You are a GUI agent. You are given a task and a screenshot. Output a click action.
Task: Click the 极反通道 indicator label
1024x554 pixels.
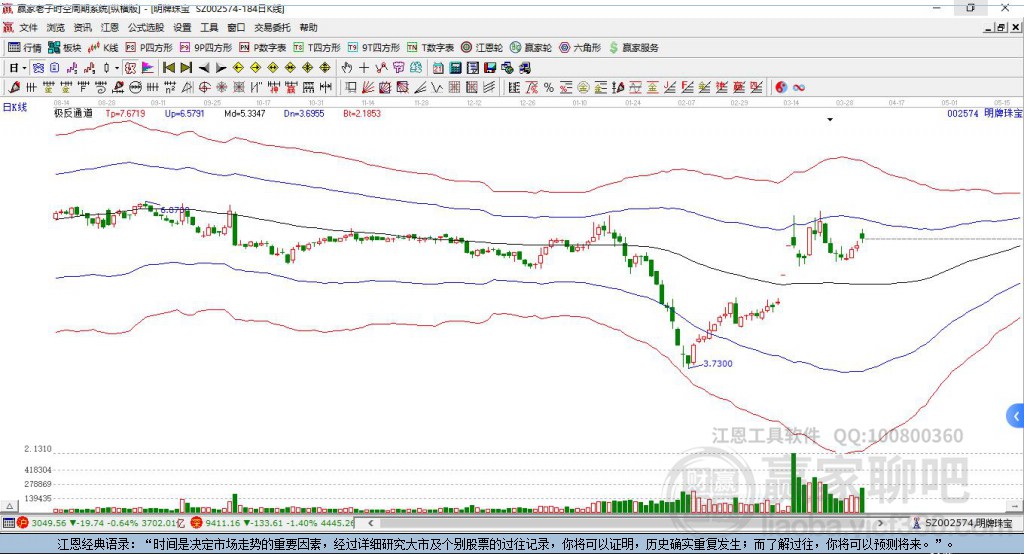click(x=73, y=113)
